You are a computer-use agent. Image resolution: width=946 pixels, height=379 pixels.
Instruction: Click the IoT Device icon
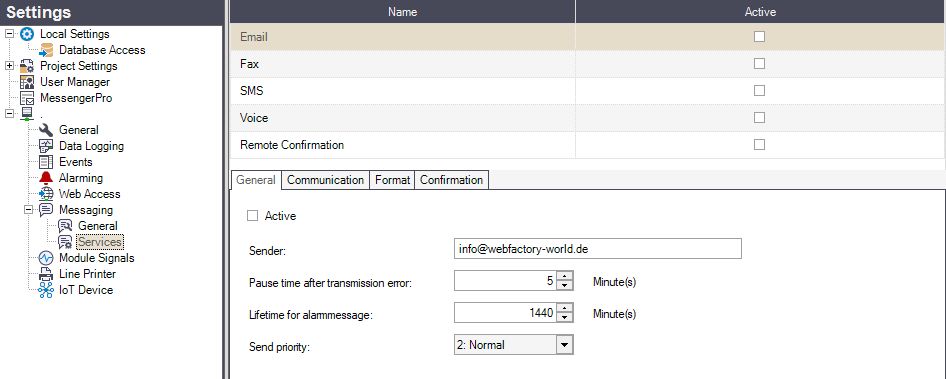46,290
